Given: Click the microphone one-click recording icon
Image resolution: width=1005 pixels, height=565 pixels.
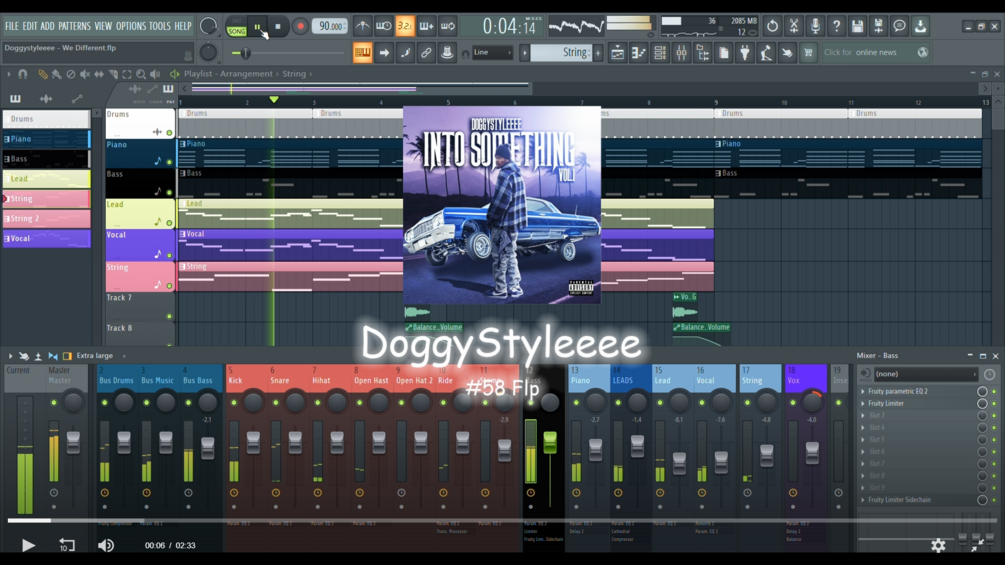Looking at the screenshot, I should pos(815,26).
